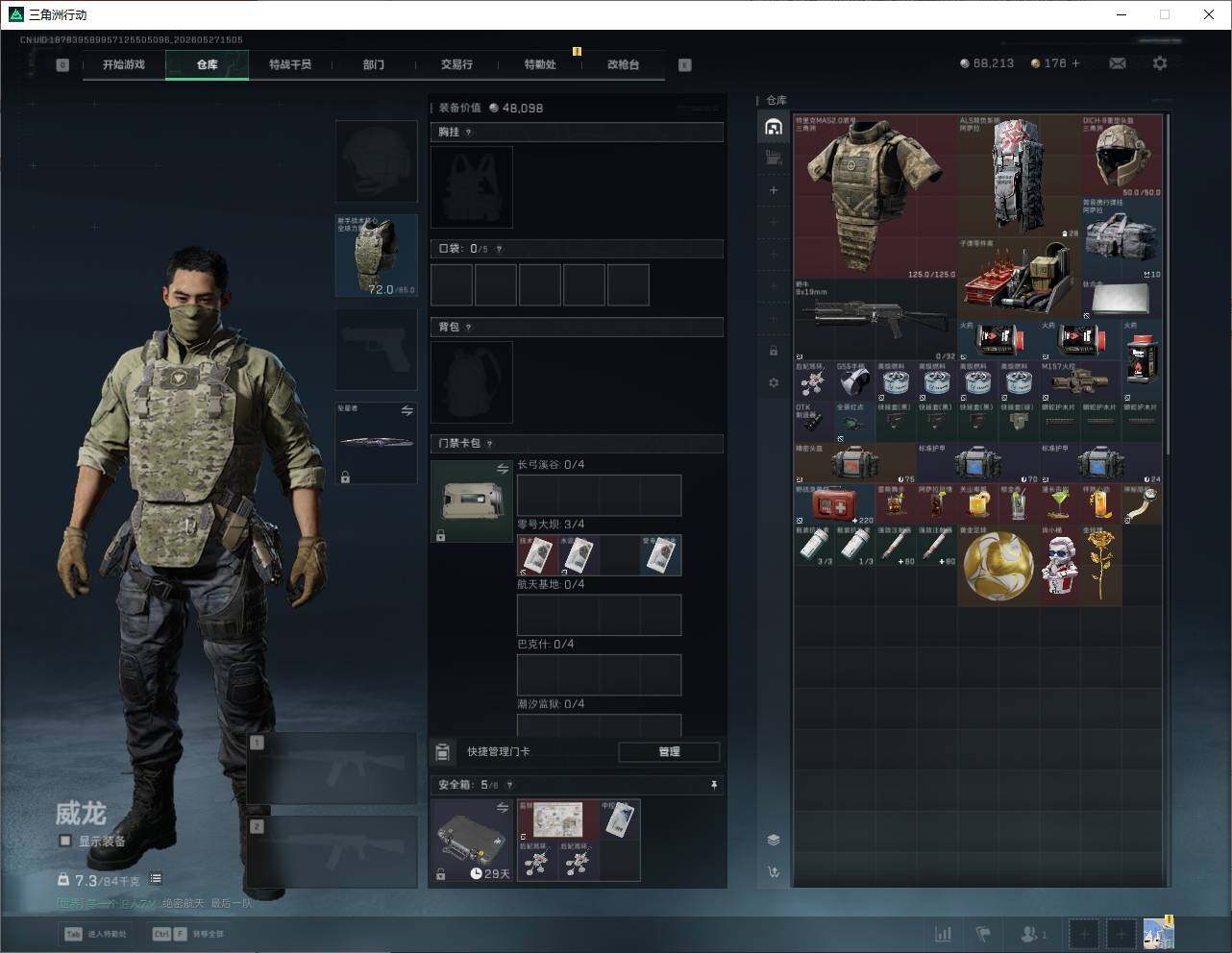Select the 精密头盔 helmet repair kit

(855, 462)
